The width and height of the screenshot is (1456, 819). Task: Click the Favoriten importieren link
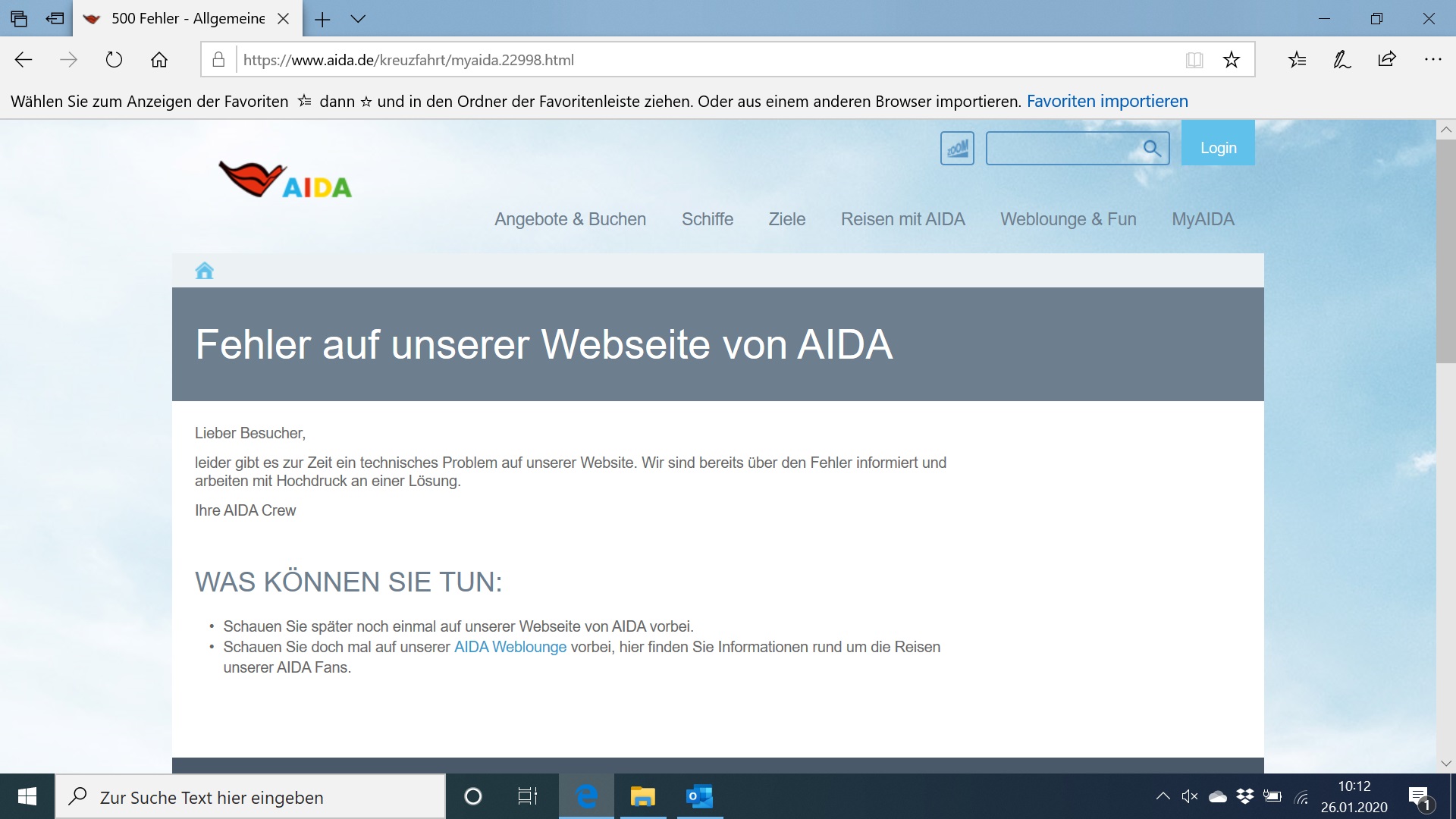click(x=1107, y=101)
